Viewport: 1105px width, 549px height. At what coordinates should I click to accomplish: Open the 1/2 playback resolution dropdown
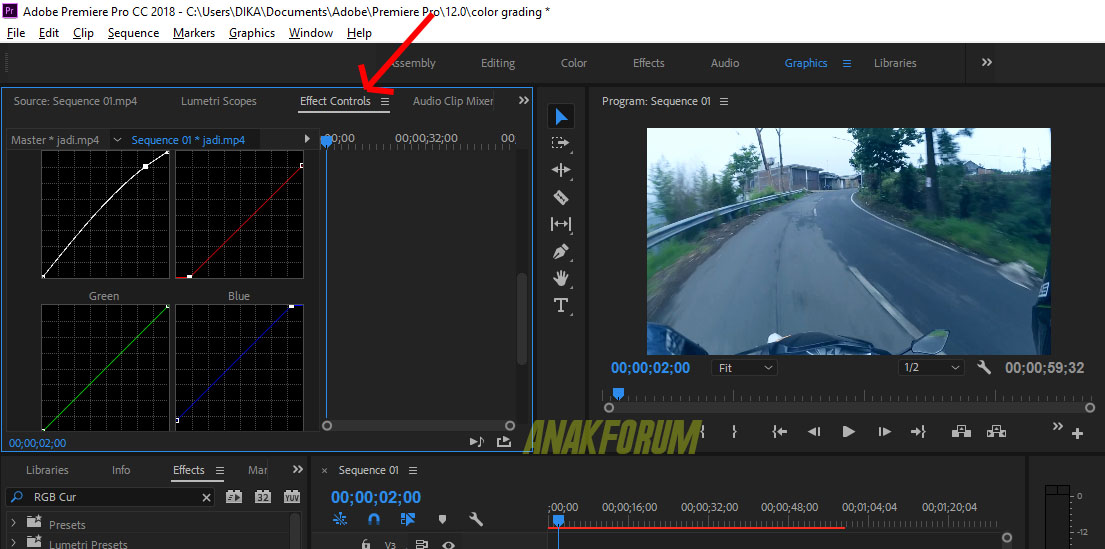tap(931, 368)
